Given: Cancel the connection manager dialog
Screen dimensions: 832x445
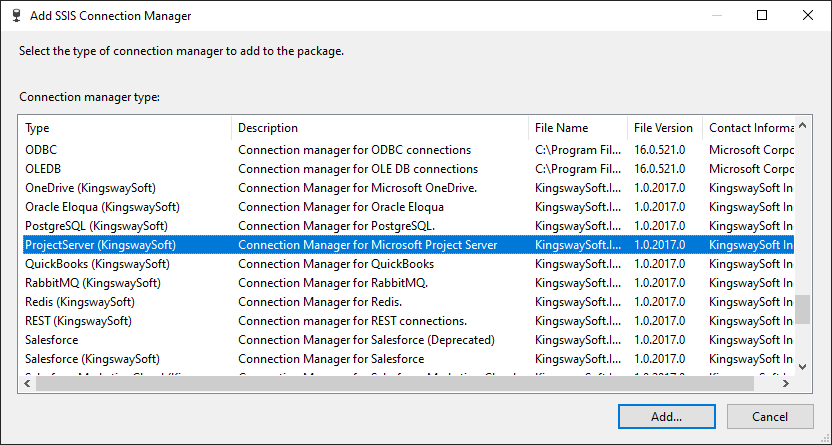Looking at the screenshot, I should tap(770, 416).
